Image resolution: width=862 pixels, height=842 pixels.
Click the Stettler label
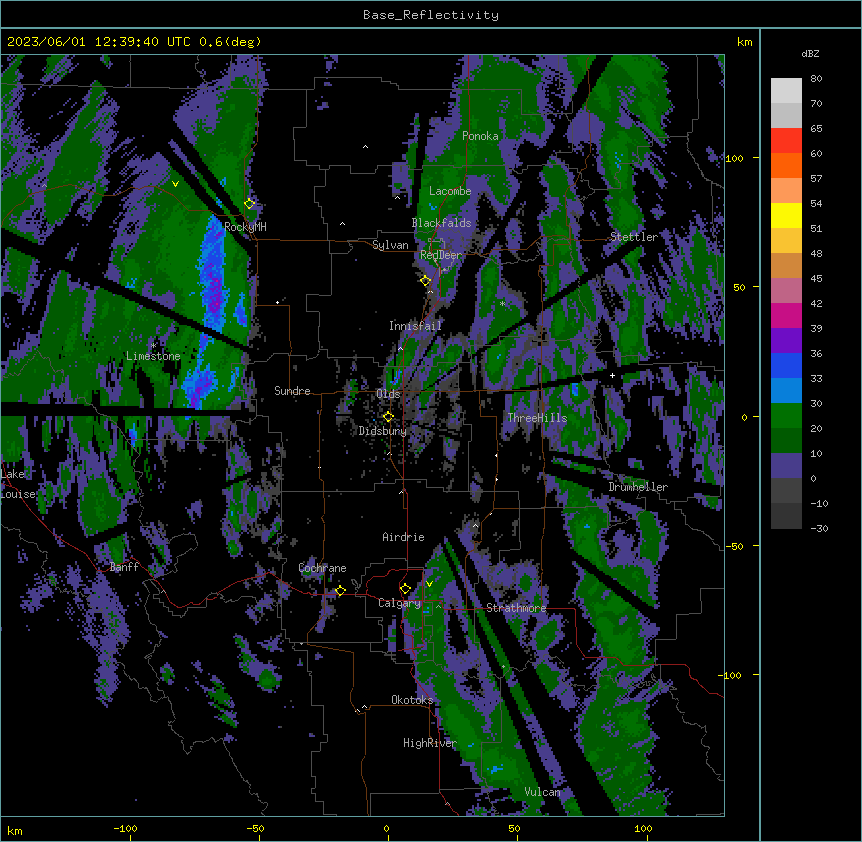[x=634, y=237]
